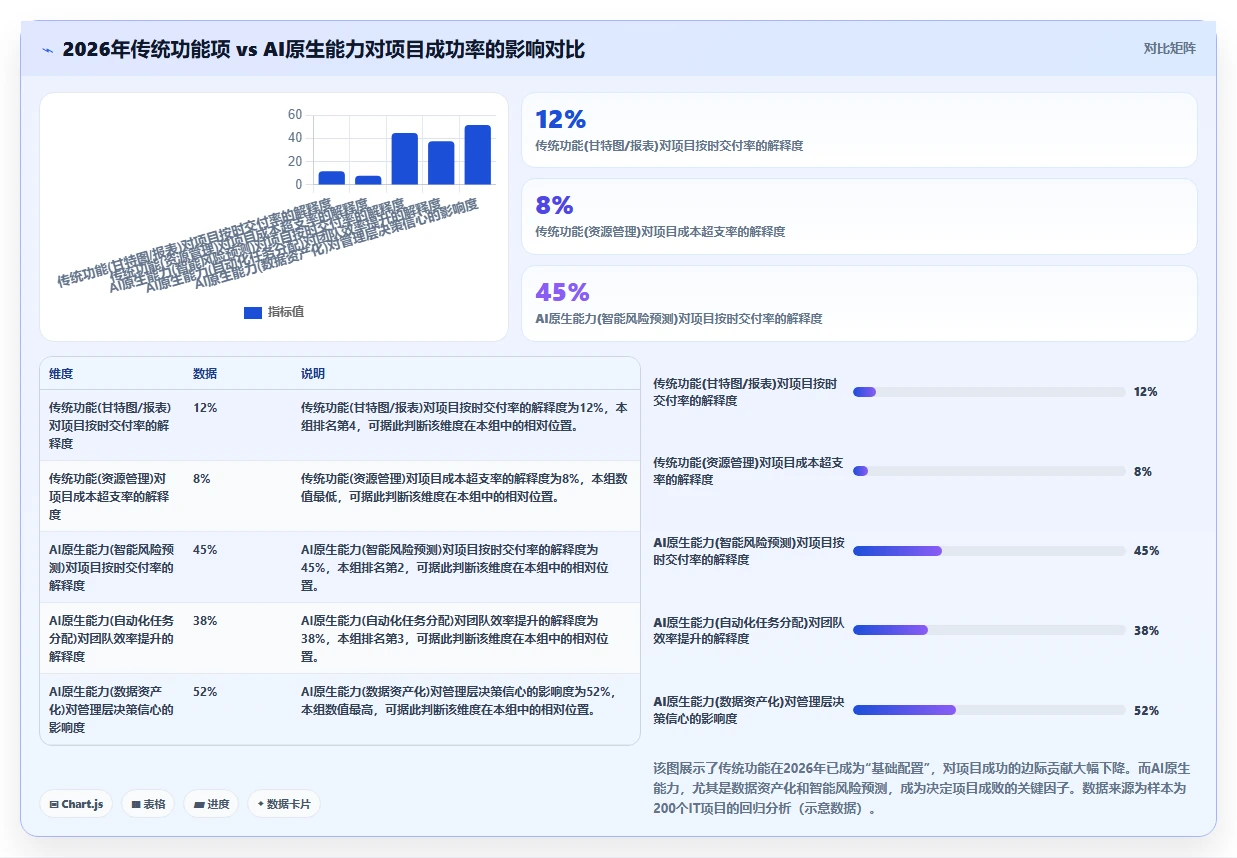
Task: Click the first chart bar at 12
Action: point(331,178)
